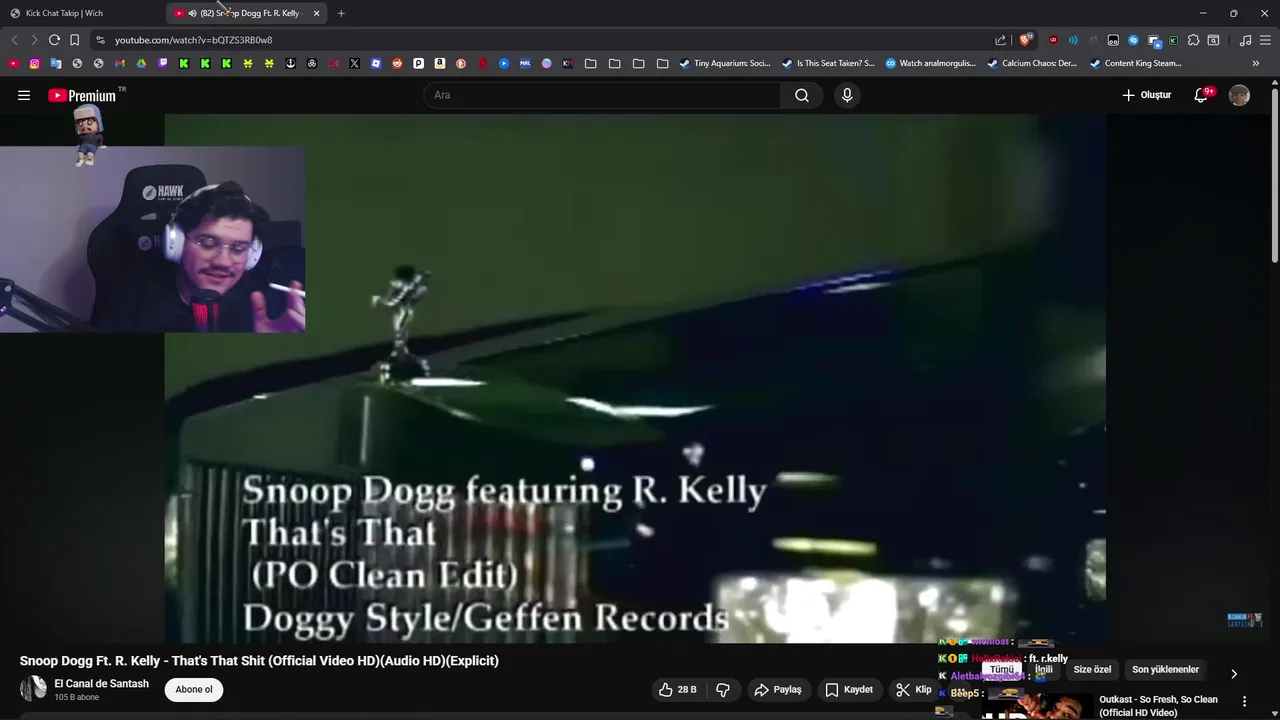Screen dimensions: 1280x720
Task: Open Is This Seat Taken bookmark
Action: [828, 63]
